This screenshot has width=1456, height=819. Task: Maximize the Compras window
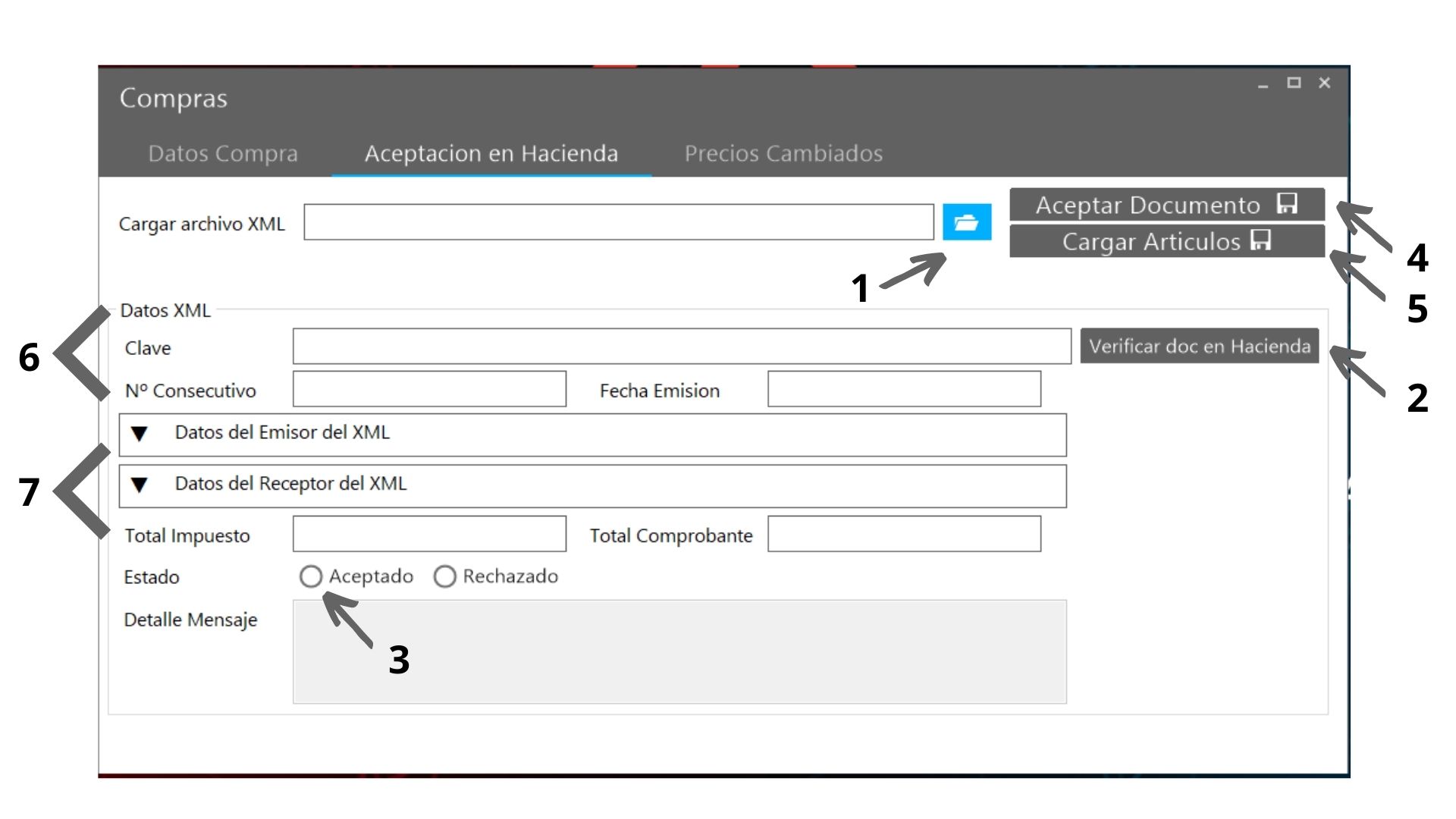pos(1294,83)
